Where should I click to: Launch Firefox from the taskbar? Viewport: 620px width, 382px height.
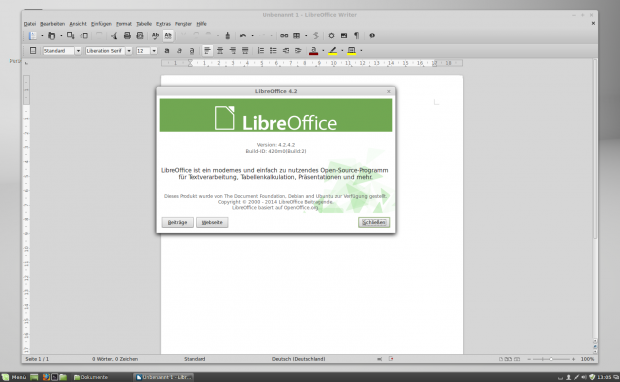pyautogui.click(x=46, y=377)
